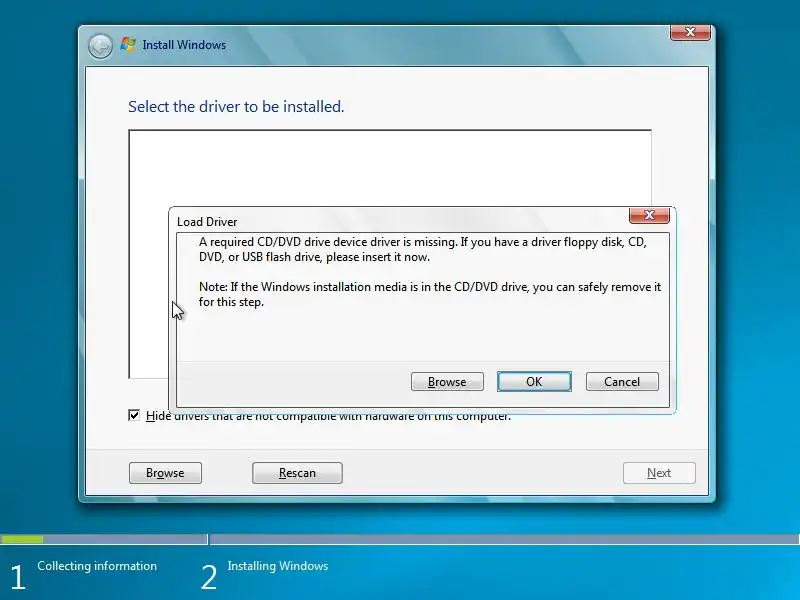Click Browse in the Load Driver dialog
Image resolution: width=800 pixels, height=600 pixels.
tap(447, 382)
